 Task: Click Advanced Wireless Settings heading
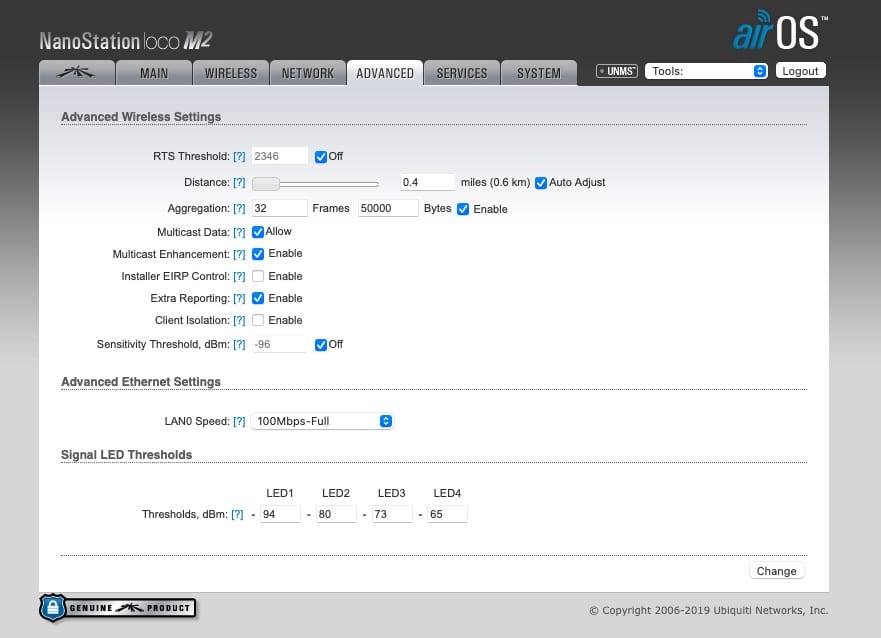point(141,117)
